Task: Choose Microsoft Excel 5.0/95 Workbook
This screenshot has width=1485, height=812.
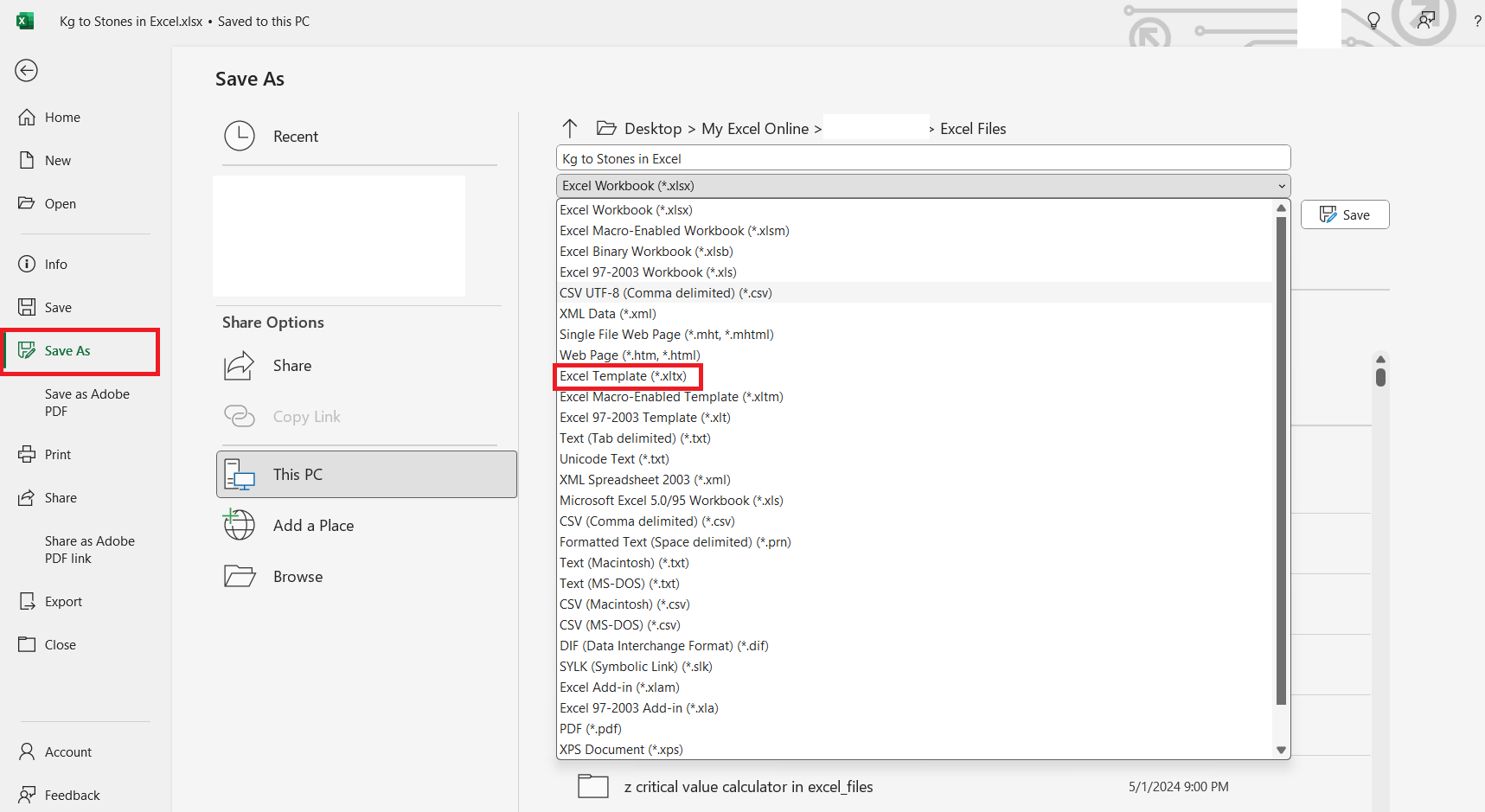Action: (915, 501)
